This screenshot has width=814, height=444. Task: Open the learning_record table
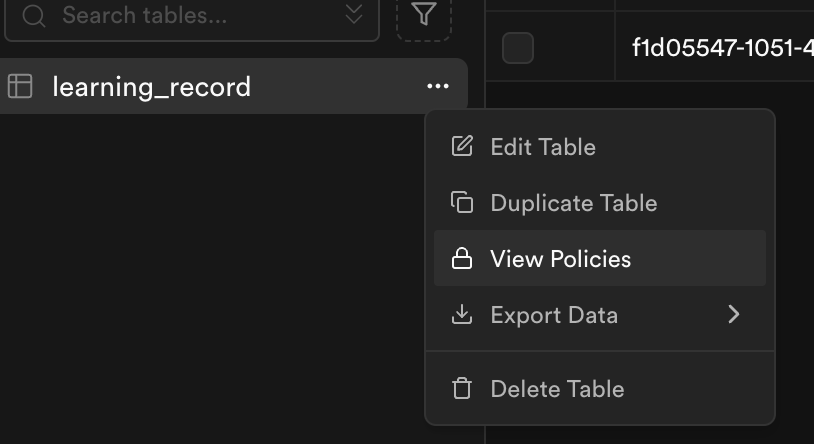click(152, 87)
